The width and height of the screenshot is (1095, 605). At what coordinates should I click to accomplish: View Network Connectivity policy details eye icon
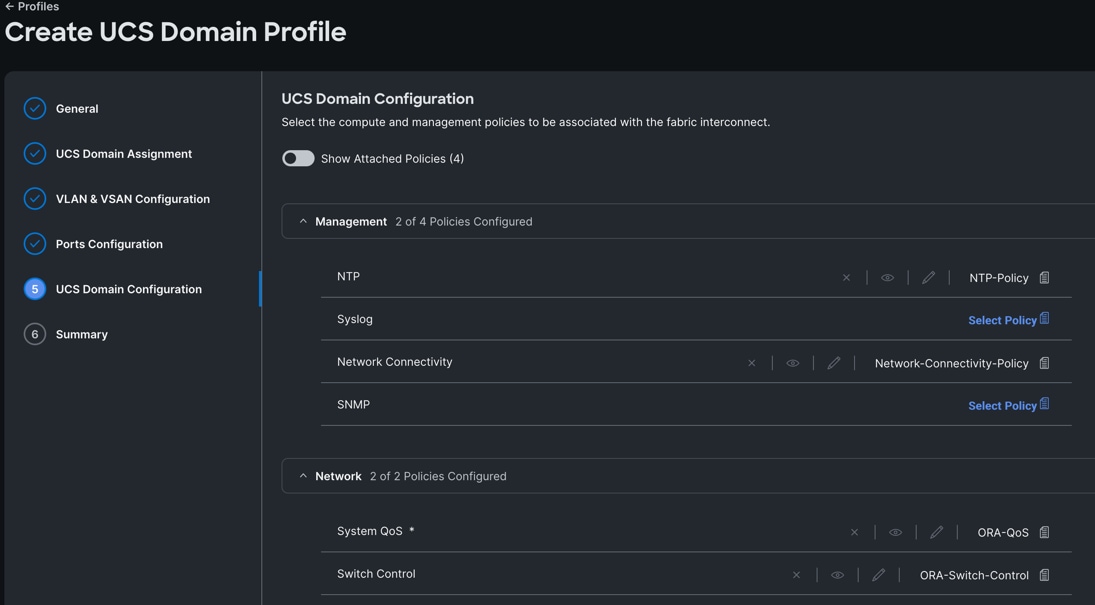click(793, 363)
